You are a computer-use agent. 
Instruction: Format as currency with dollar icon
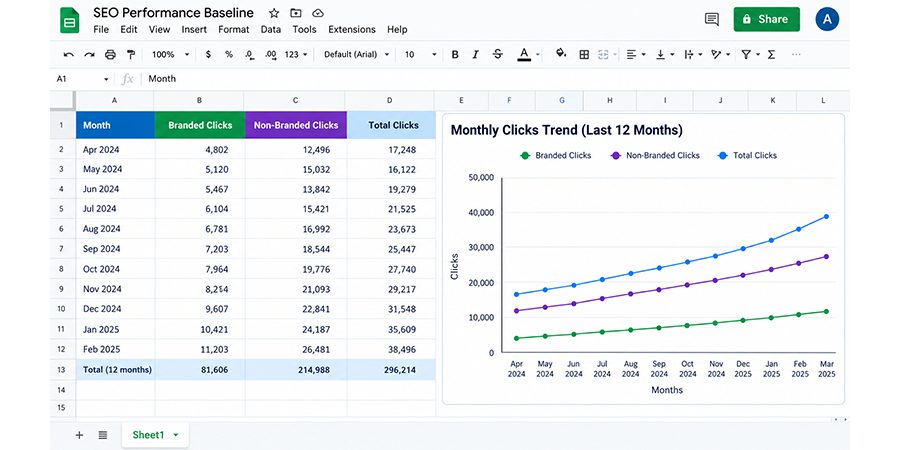coord(208,55)
